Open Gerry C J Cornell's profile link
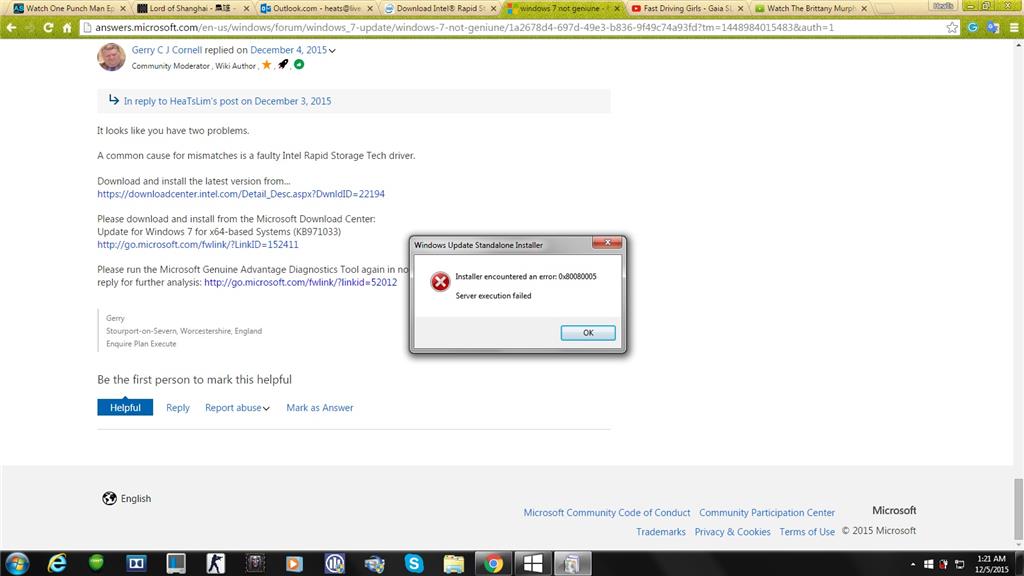Image resolution: width=1024 pixels, height=576 pixels. coord(167,50)
